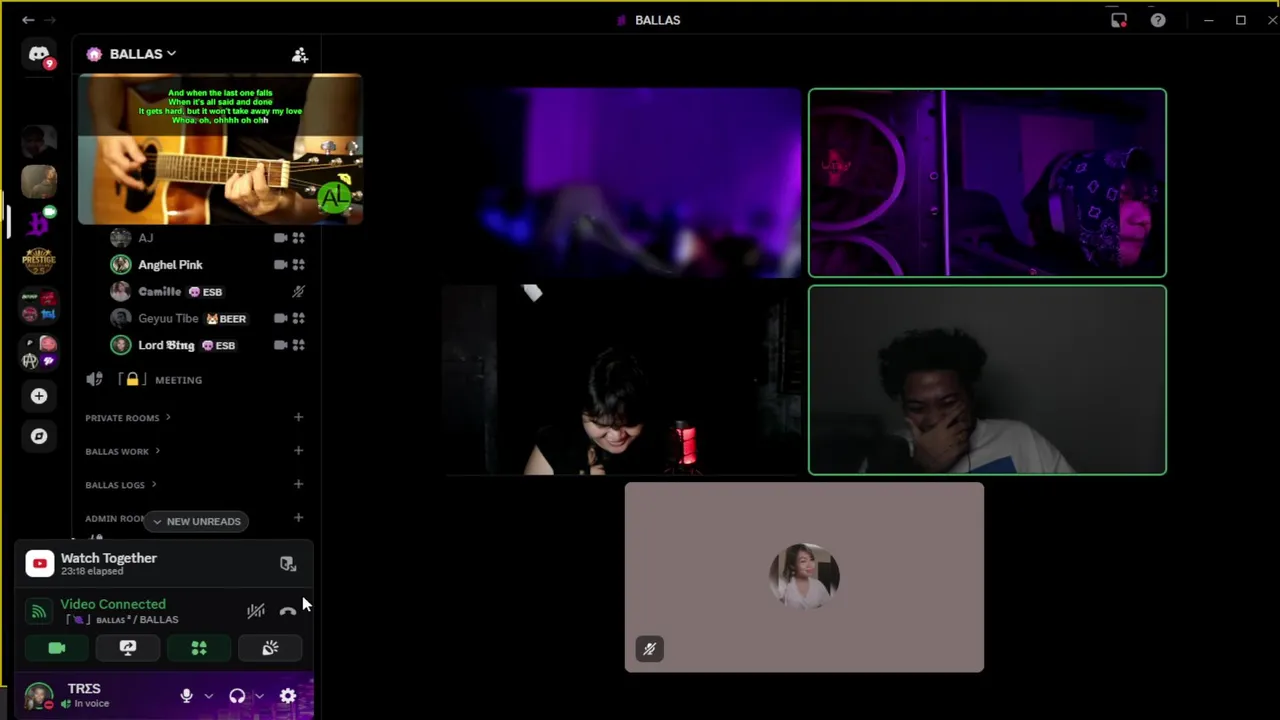1280x720 pixels.
Task: Click the activity icon next to Anghel Pink
Action: tap(298, 265)
